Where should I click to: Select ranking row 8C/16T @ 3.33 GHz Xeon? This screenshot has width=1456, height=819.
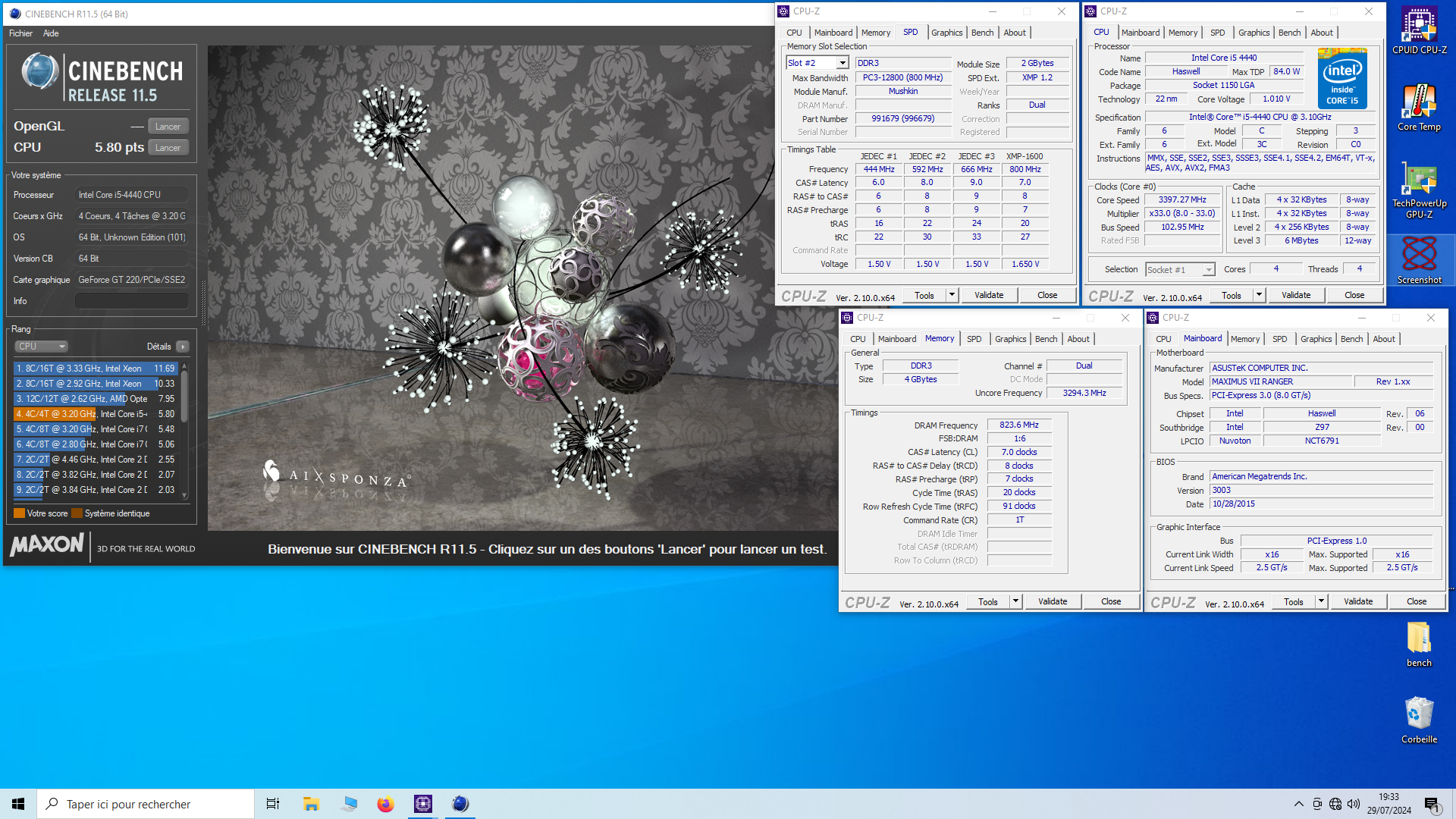coord(96,369)
